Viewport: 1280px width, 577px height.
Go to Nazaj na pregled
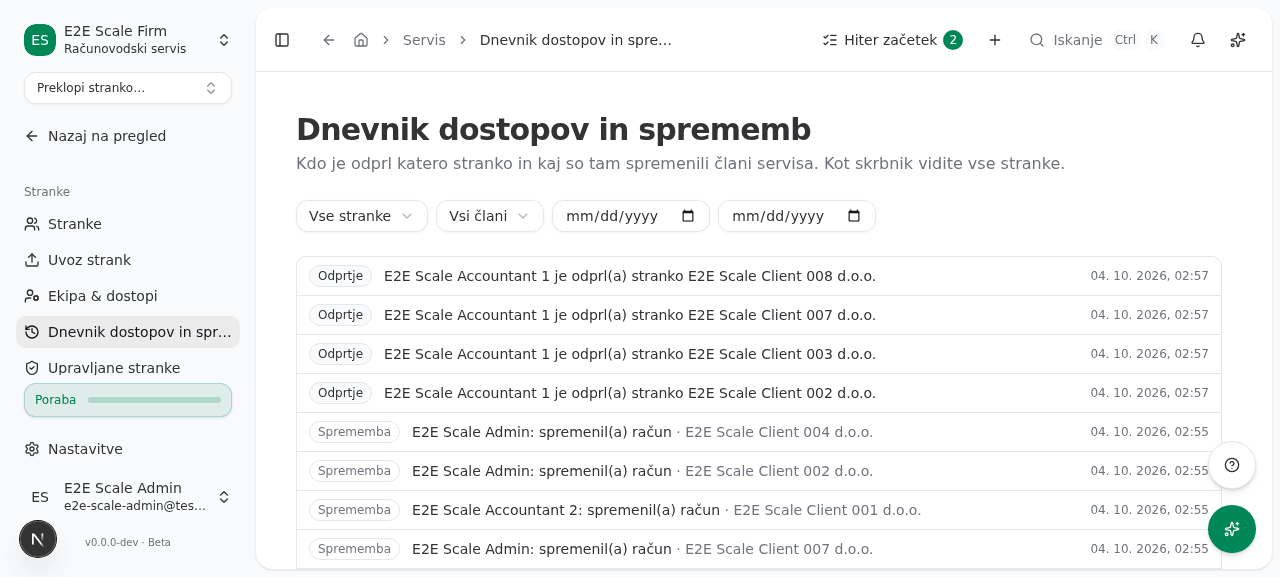coord(128,136)
